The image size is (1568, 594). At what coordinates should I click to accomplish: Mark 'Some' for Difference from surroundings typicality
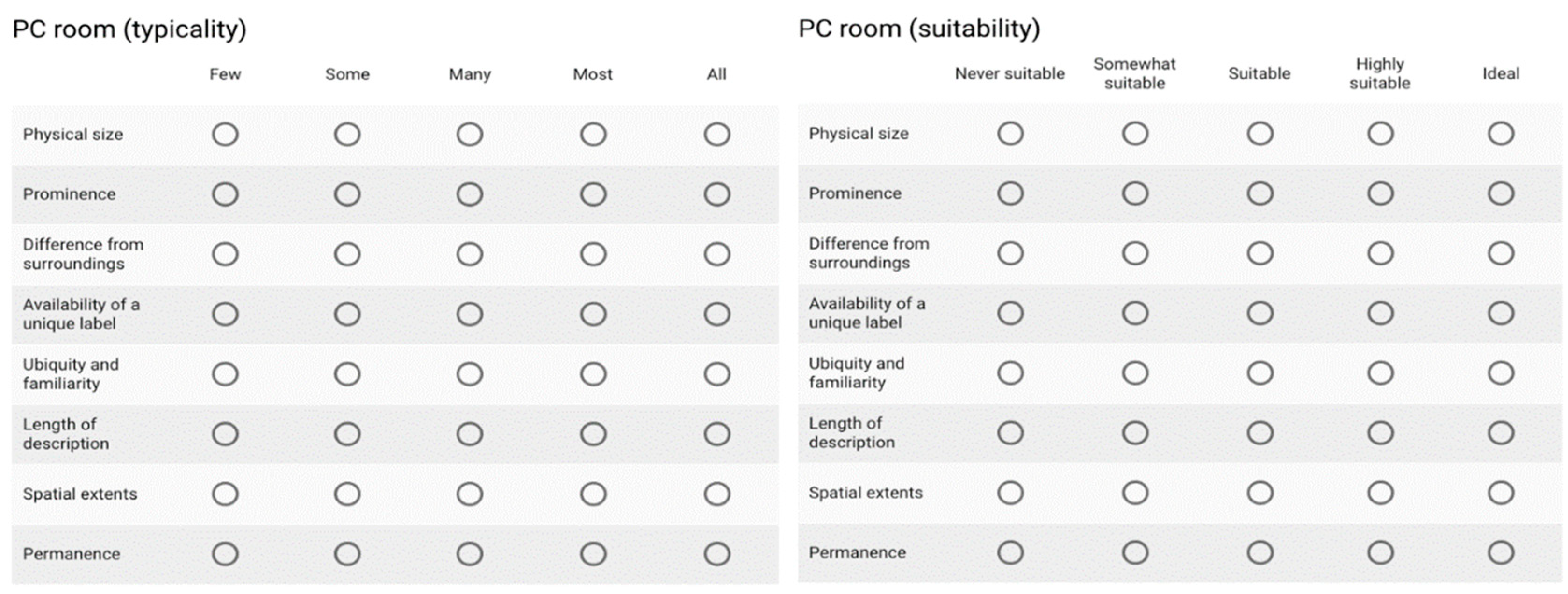coord(347,254)
